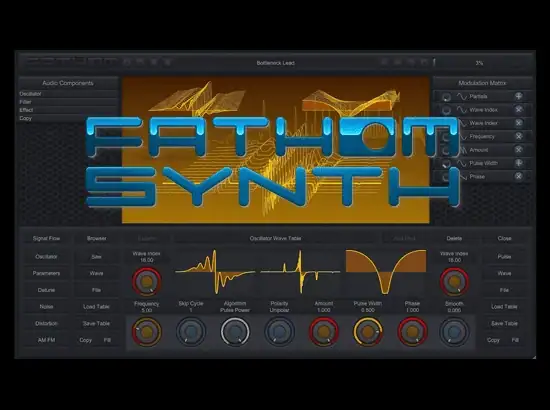The height and width of the screenshot is (410, 550).
Task: Close the oscillator editor panel
Action: (x=504, y=238)
